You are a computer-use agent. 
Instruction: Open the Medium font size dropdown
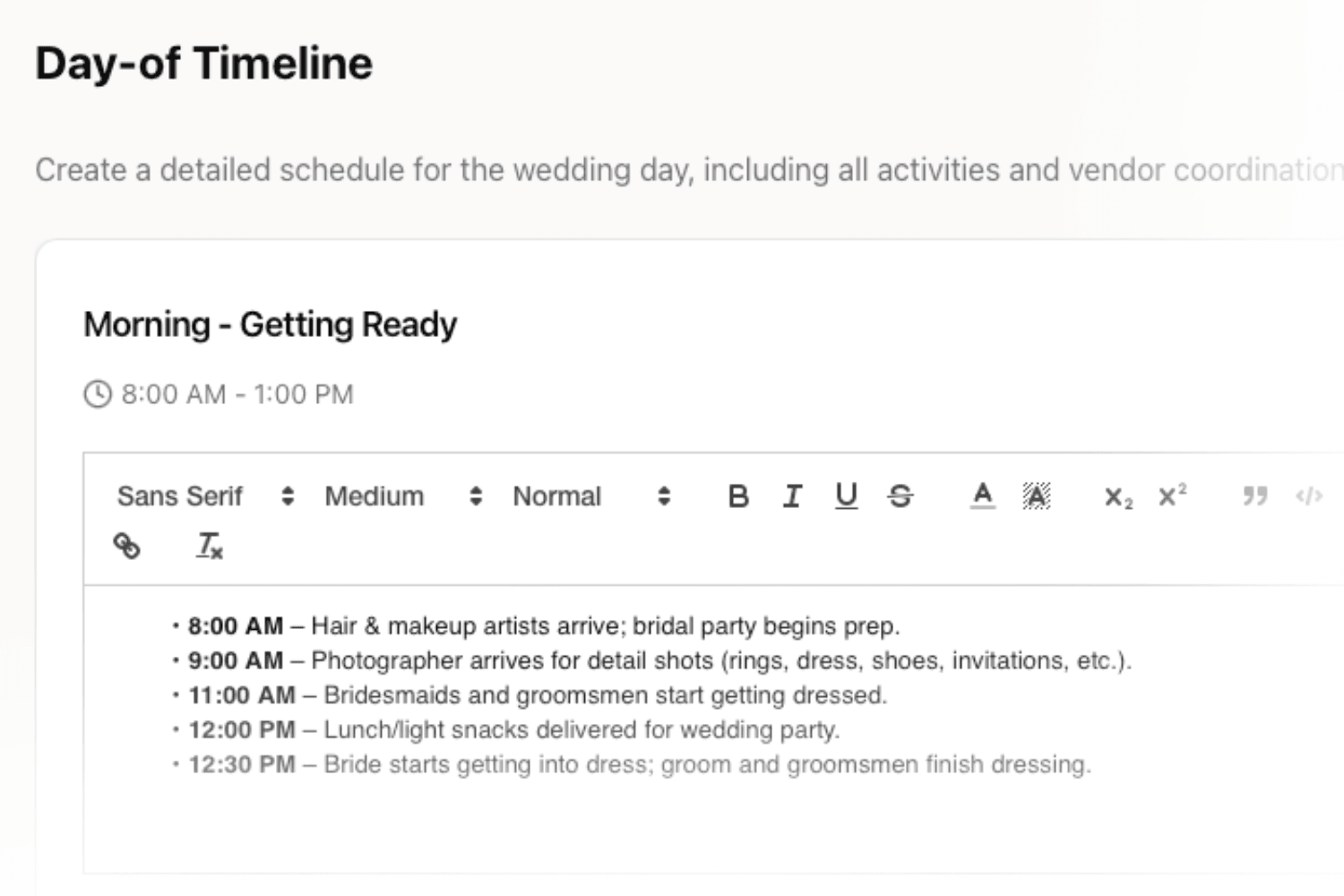click(403, 496)
